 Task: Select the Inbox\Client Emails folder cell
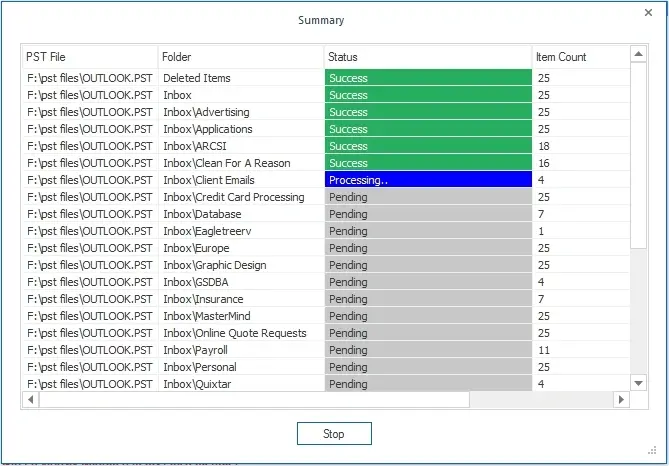pyautogui.click(x=241, y=180)
